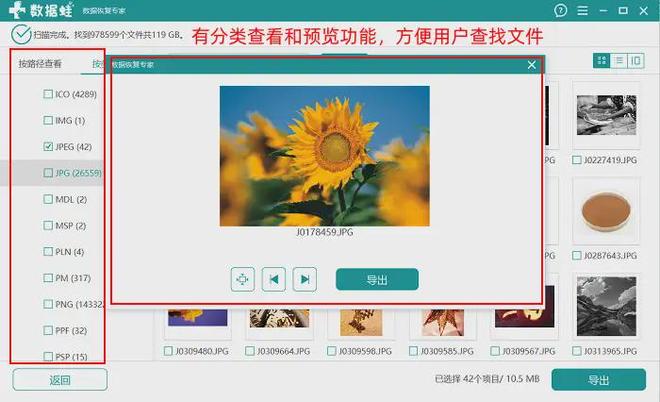This screenshot has width=660, height=402.
Task: Select the J0309480.JPG file checkbox
Action: [x=168, y=351]
